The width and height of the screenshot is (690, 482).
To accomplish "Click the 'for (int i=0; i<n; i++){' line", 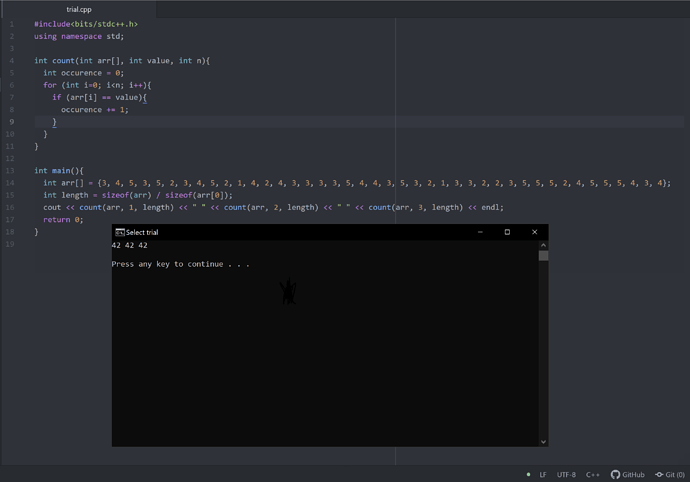I will pyautogui.click(x=97, y=85).
